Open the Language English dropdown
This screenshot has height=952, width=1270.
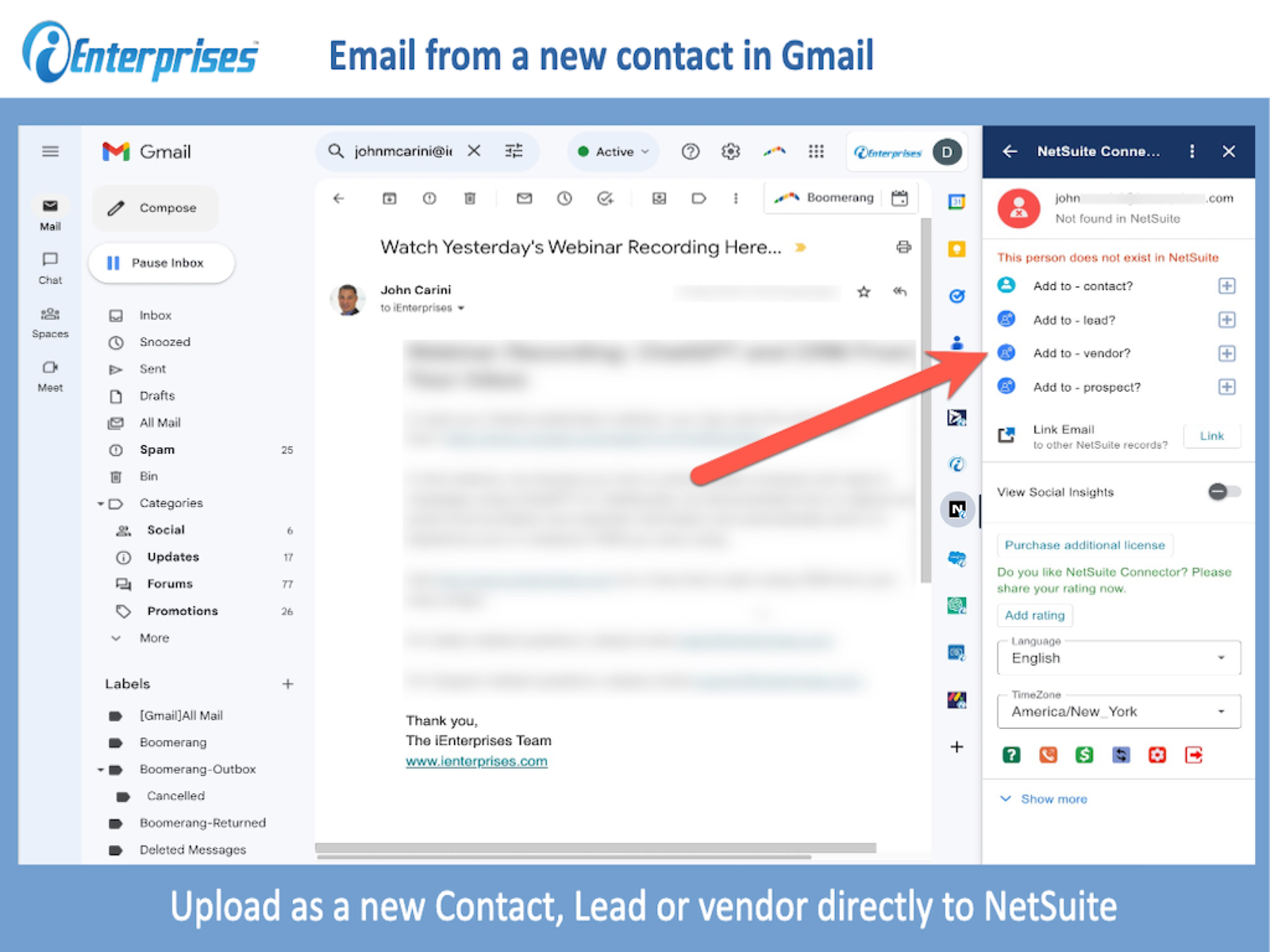(x=1118, y=658)
